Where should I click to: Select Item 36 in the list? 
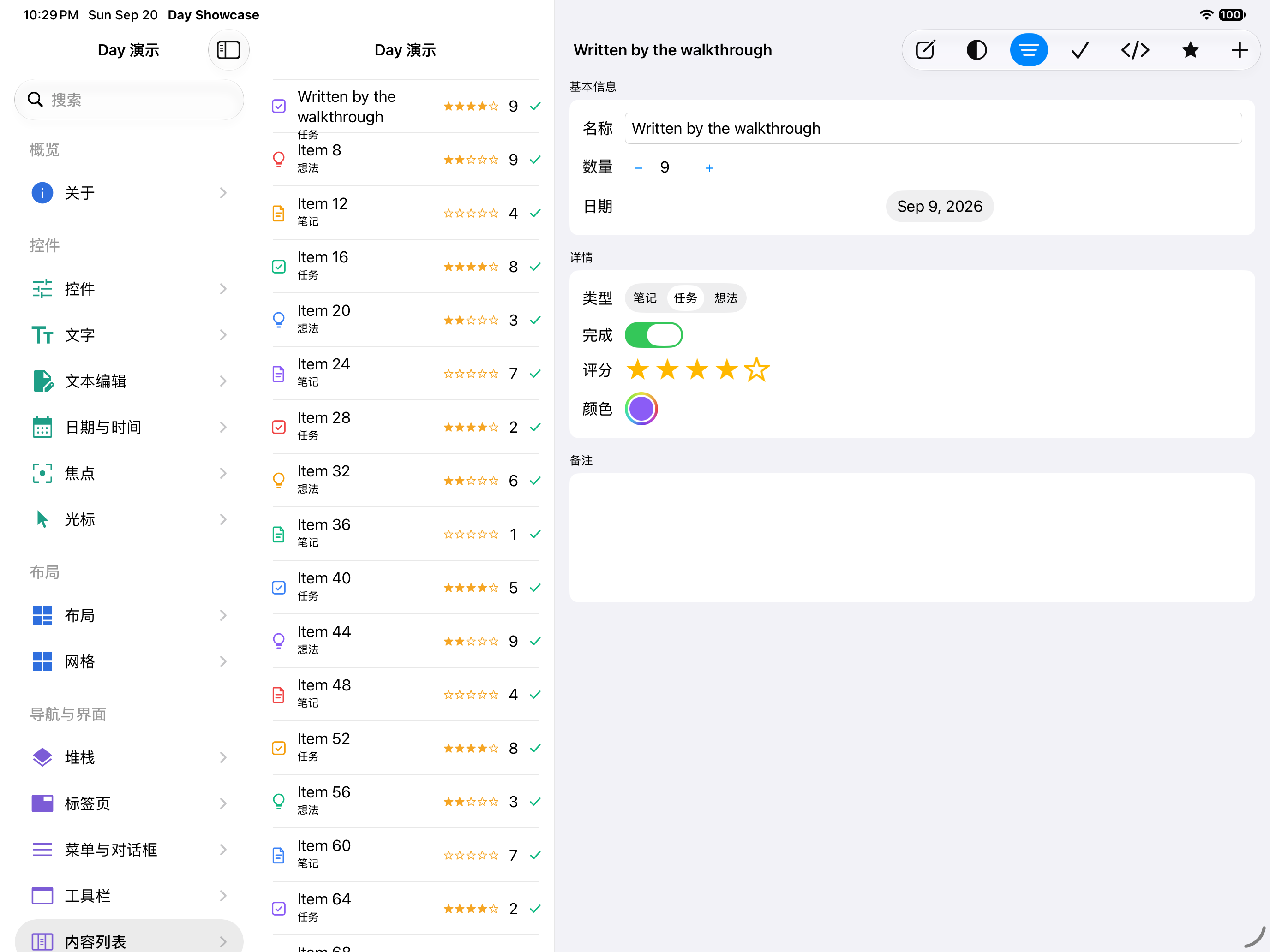(x=405, y=534)
